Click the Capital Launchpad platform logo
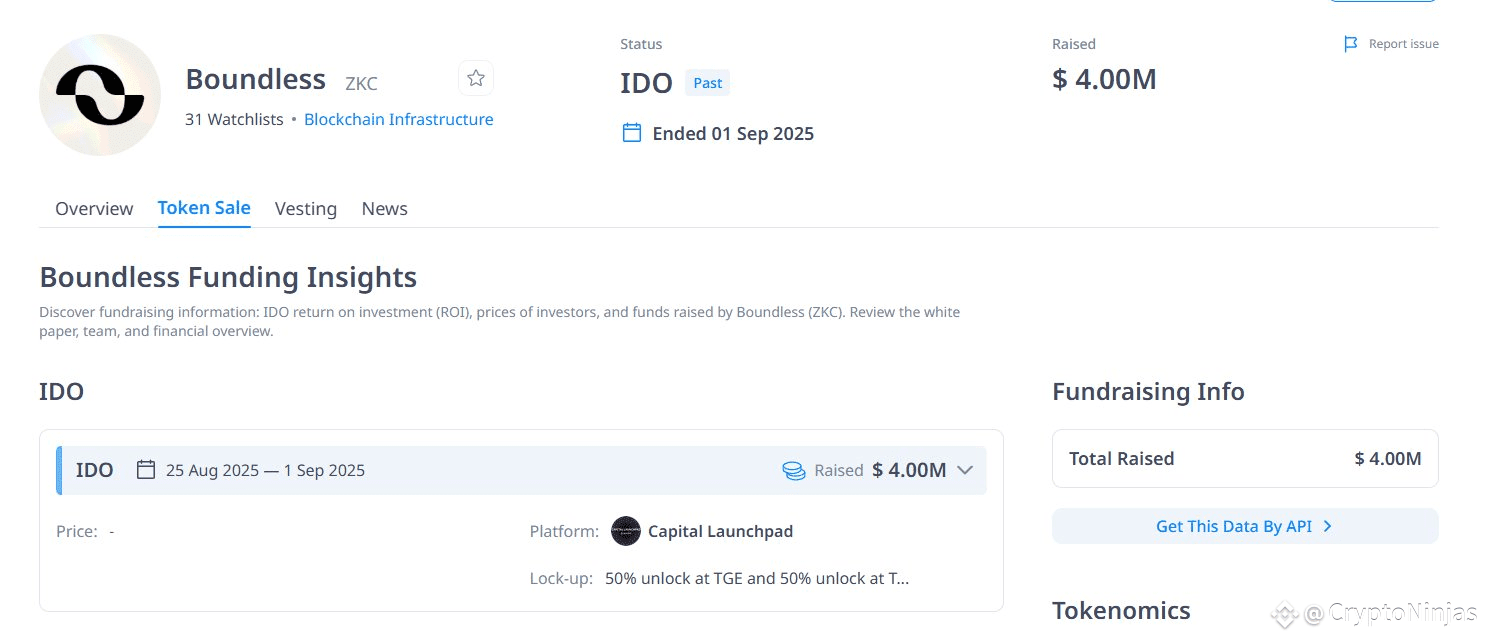1485x640 pixels. point(626,531)
